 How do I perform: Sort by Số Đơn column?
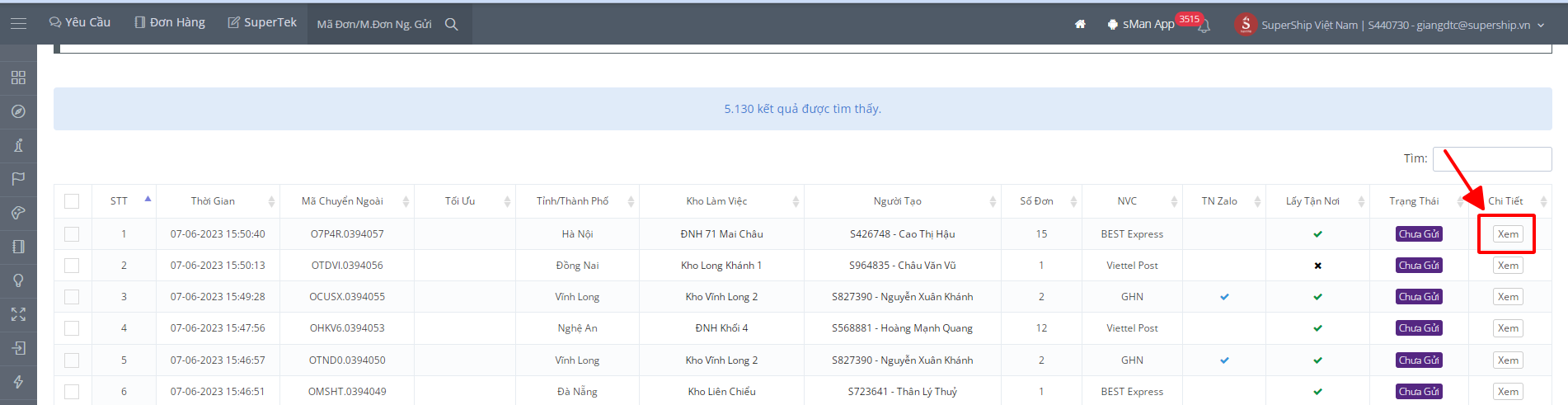tap(1041, 201)
